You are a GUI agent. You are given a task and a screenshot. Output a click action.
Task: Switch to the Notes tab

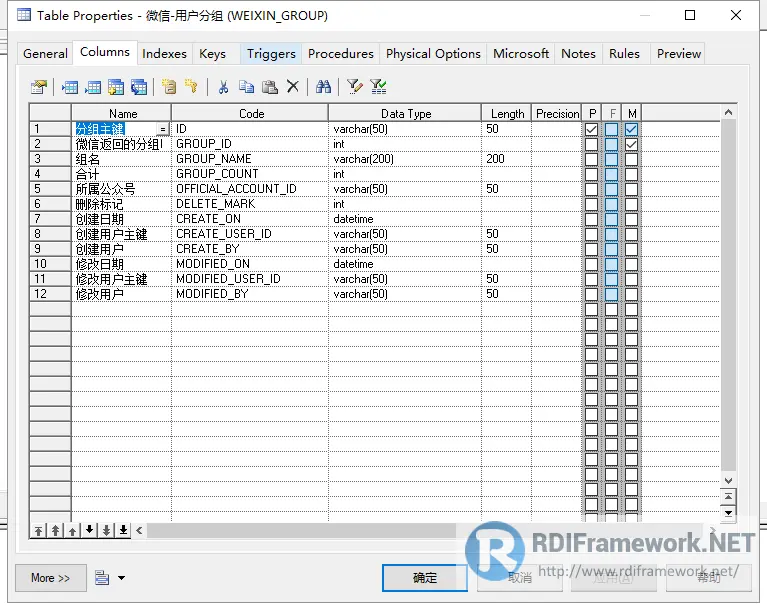pos(578,54)
